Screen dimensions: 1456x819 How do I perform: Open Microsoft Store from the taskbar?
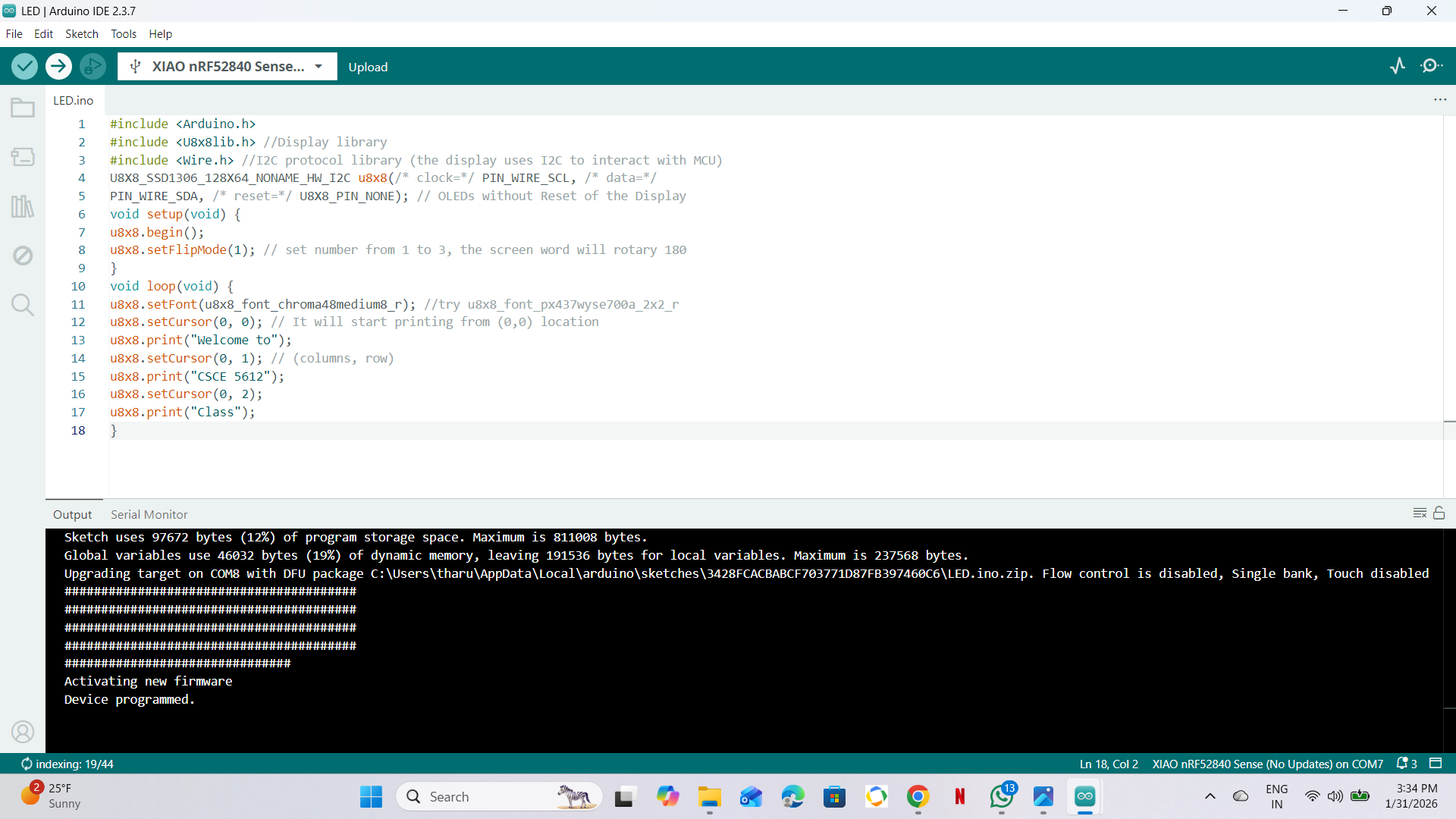[x=835, y=796]
